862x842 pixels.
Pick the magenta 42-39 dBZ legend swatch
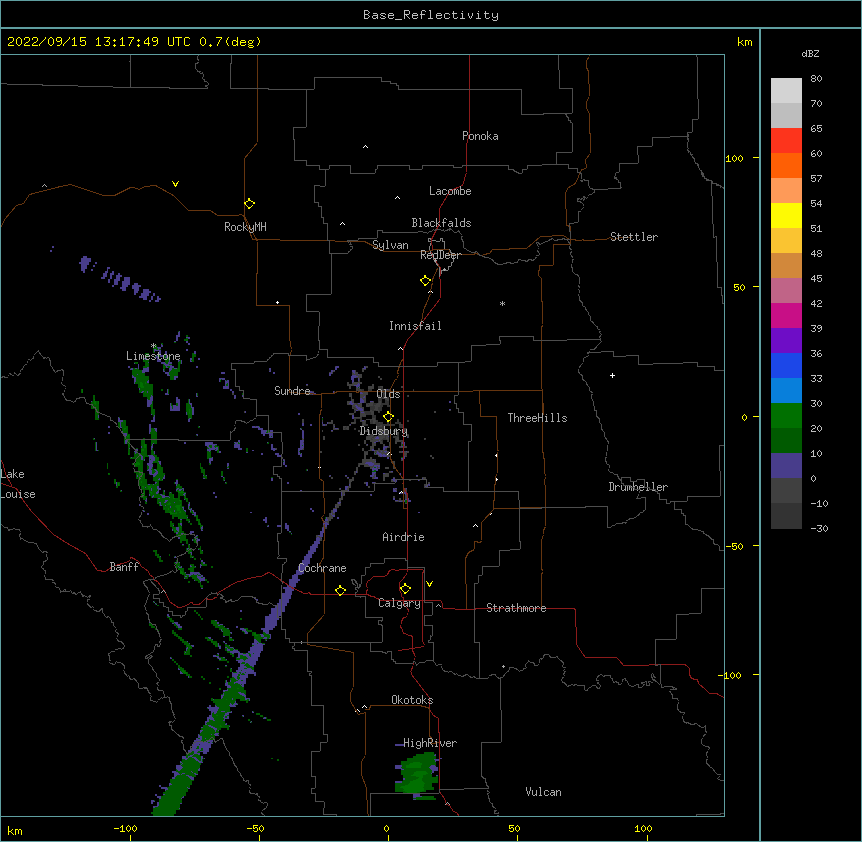786,315
